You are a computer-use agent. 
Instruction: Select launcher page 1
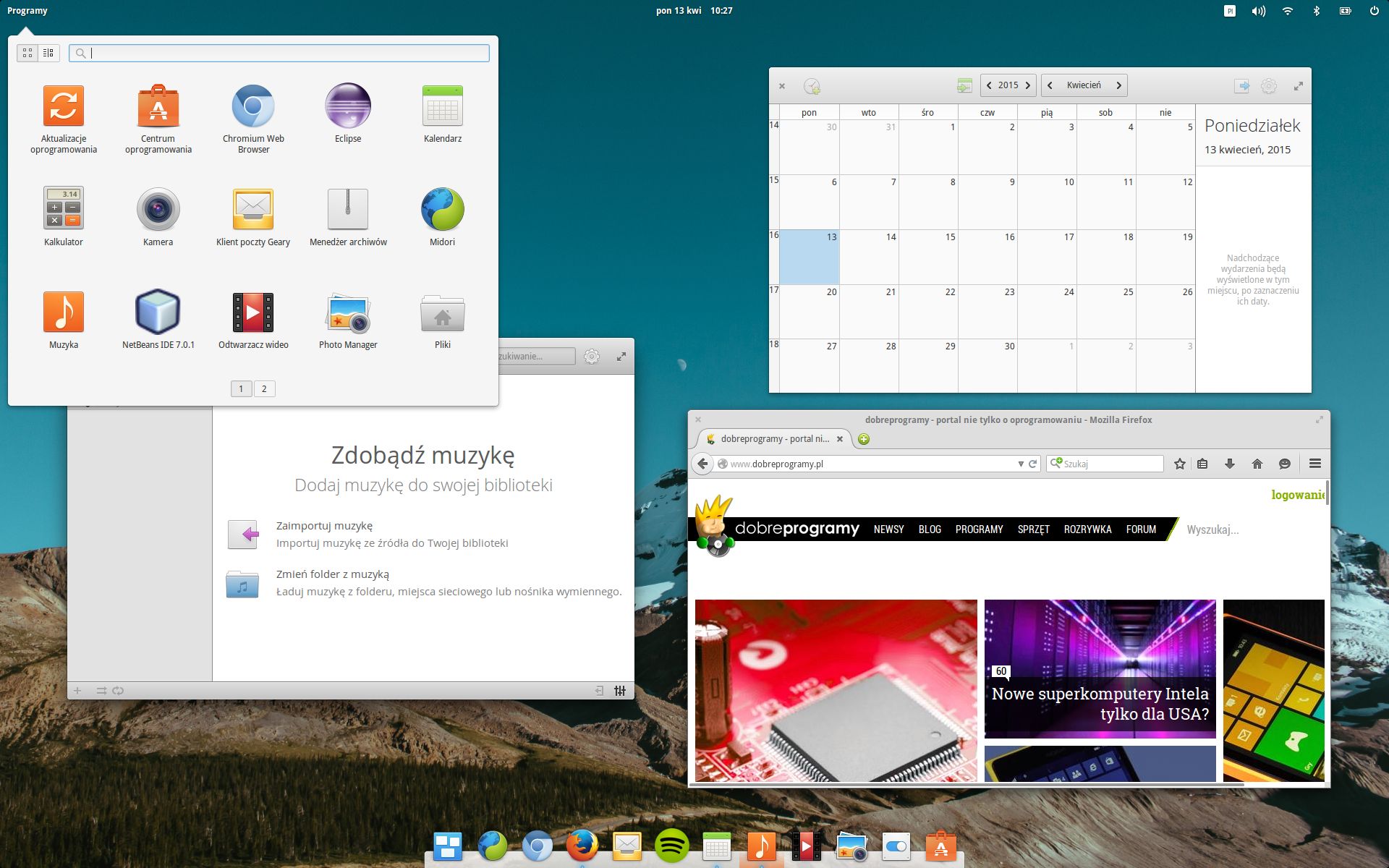click(x=241, y=388)
